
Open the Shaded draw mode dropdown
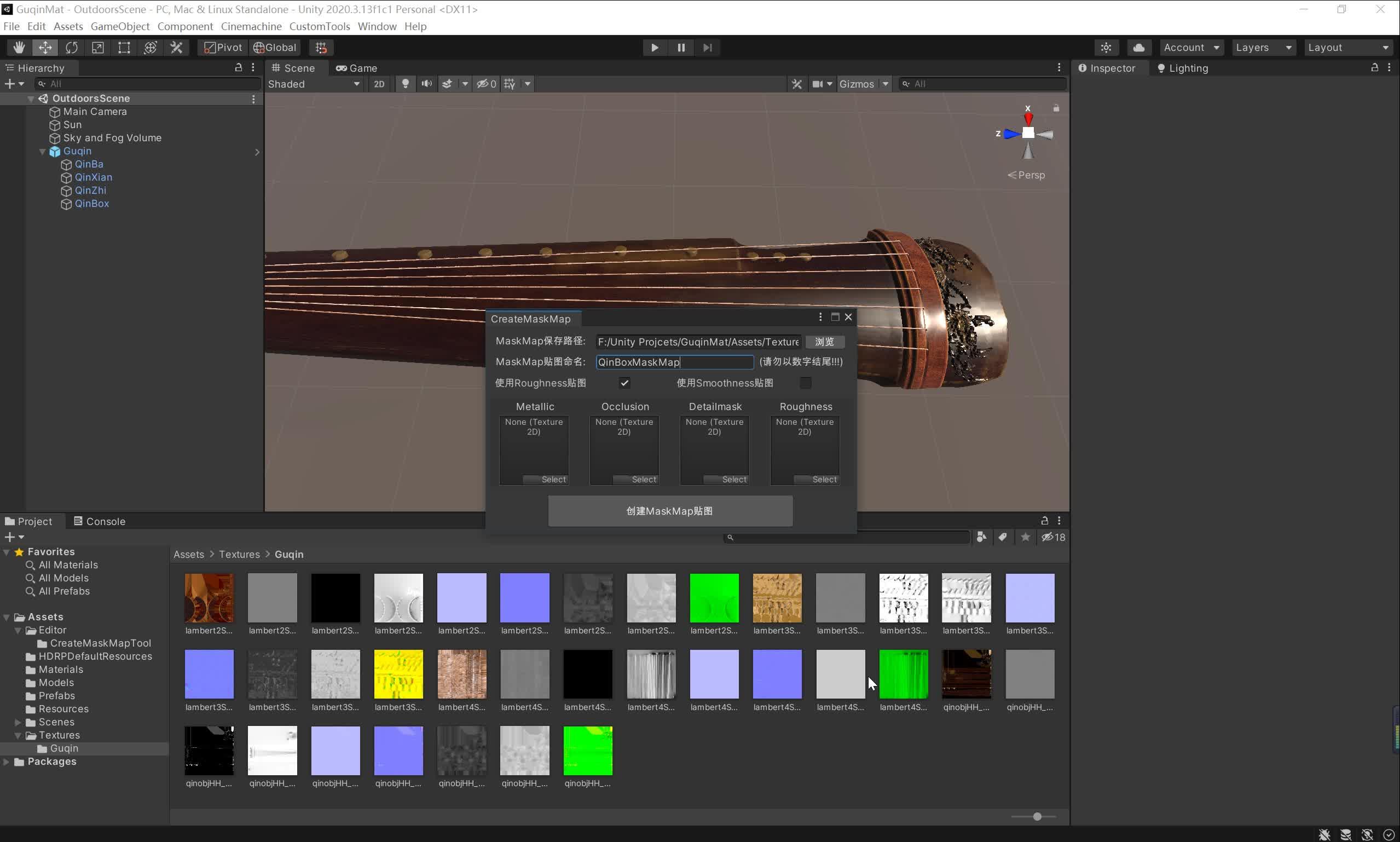pyautogui.click(x=314, y=84)
